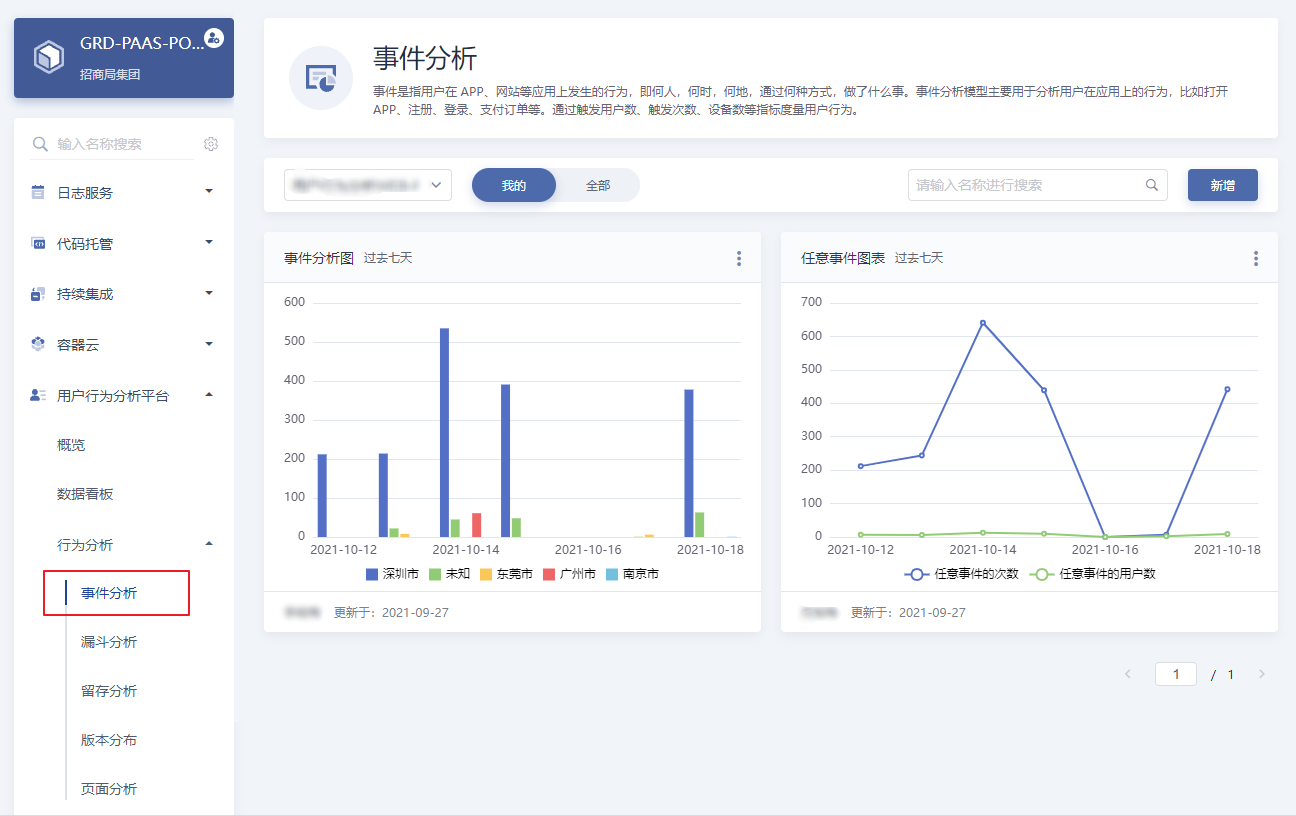Click the tallest 深圳市 bar on 2021-10-14
The height and width of the screenshot is (816, 1296).
point(444,432)
